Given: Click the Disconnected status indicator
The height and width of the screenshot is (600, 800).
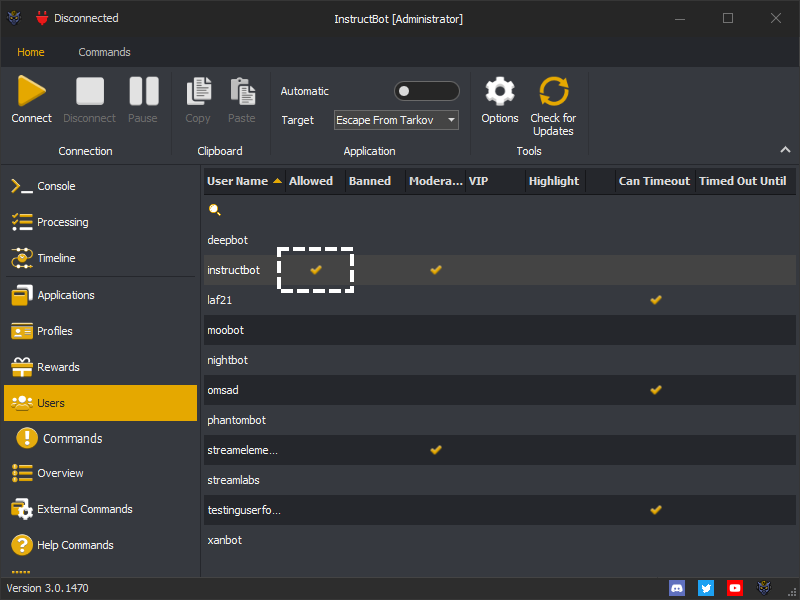Looking at the screenshot, I should tap(77, 18).
